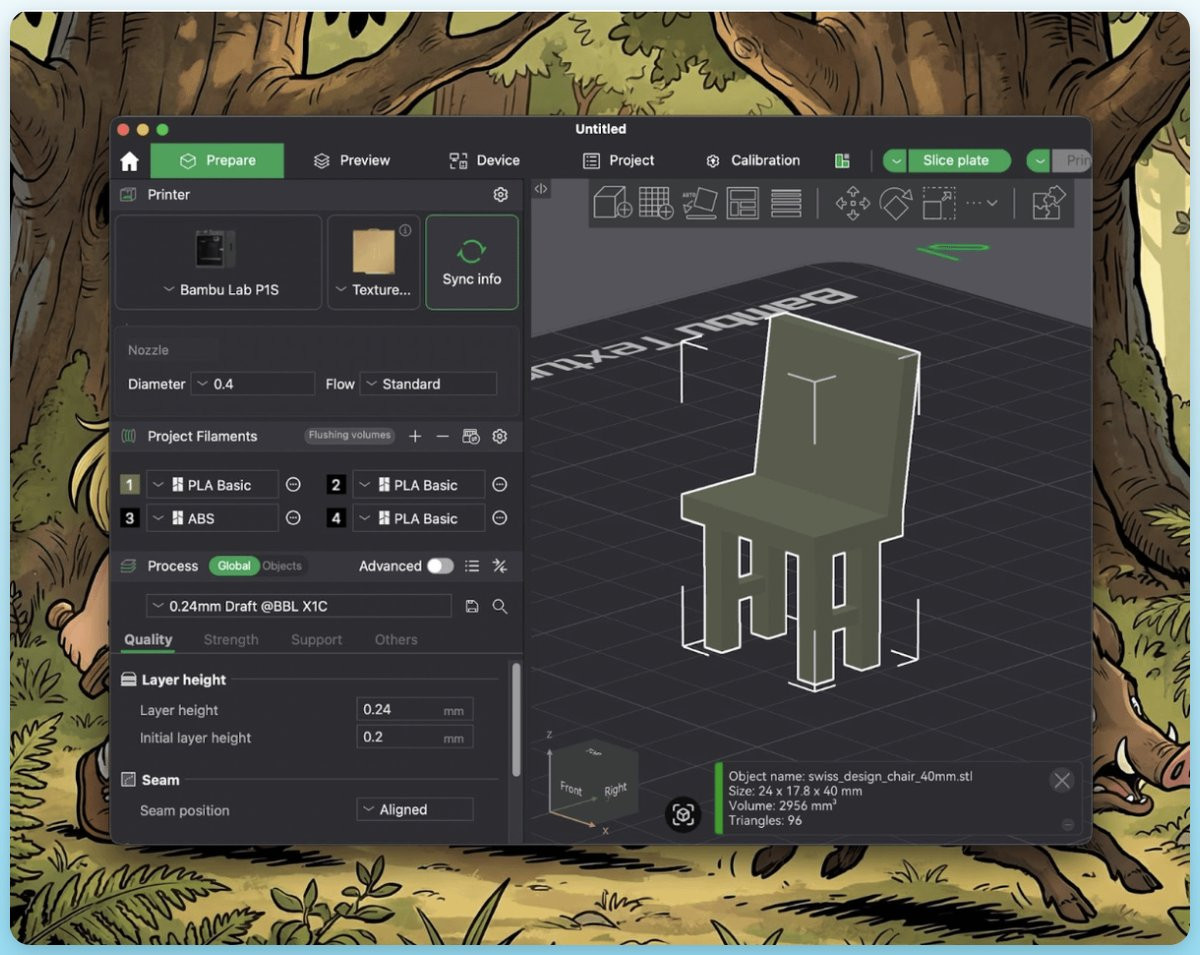1200x955 pixels.
Task: Select the Move tool
Action: (x=852, y=203)
